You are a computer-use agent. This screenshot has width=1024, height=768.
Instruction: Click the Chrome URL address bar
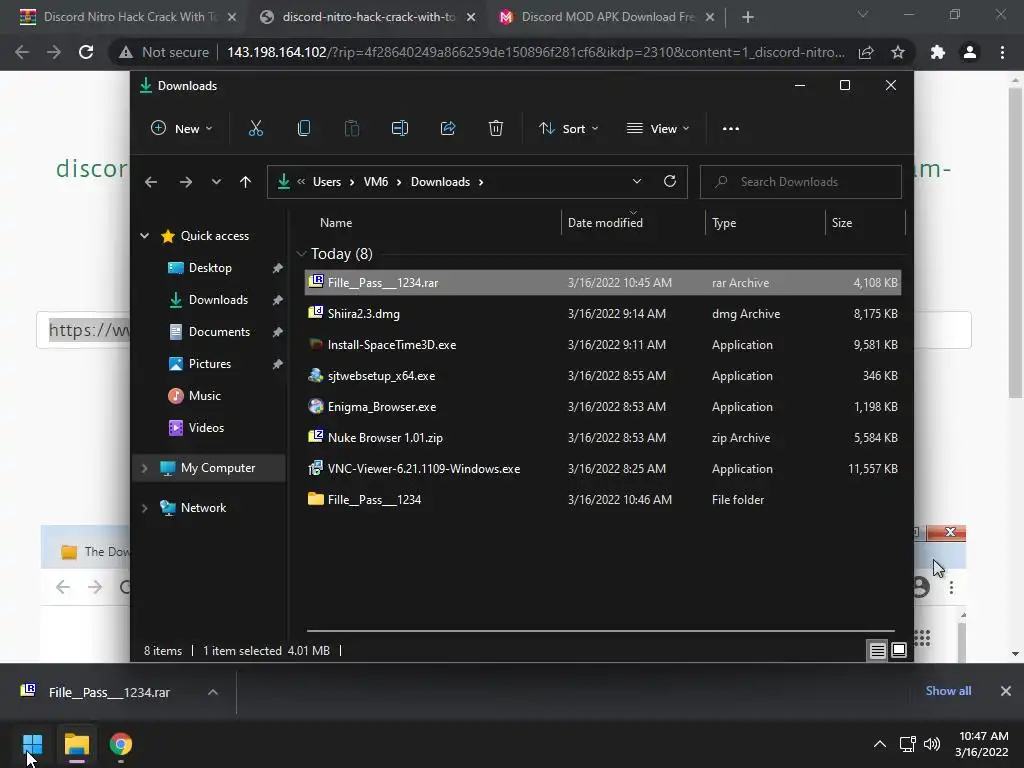coord(536,52)
